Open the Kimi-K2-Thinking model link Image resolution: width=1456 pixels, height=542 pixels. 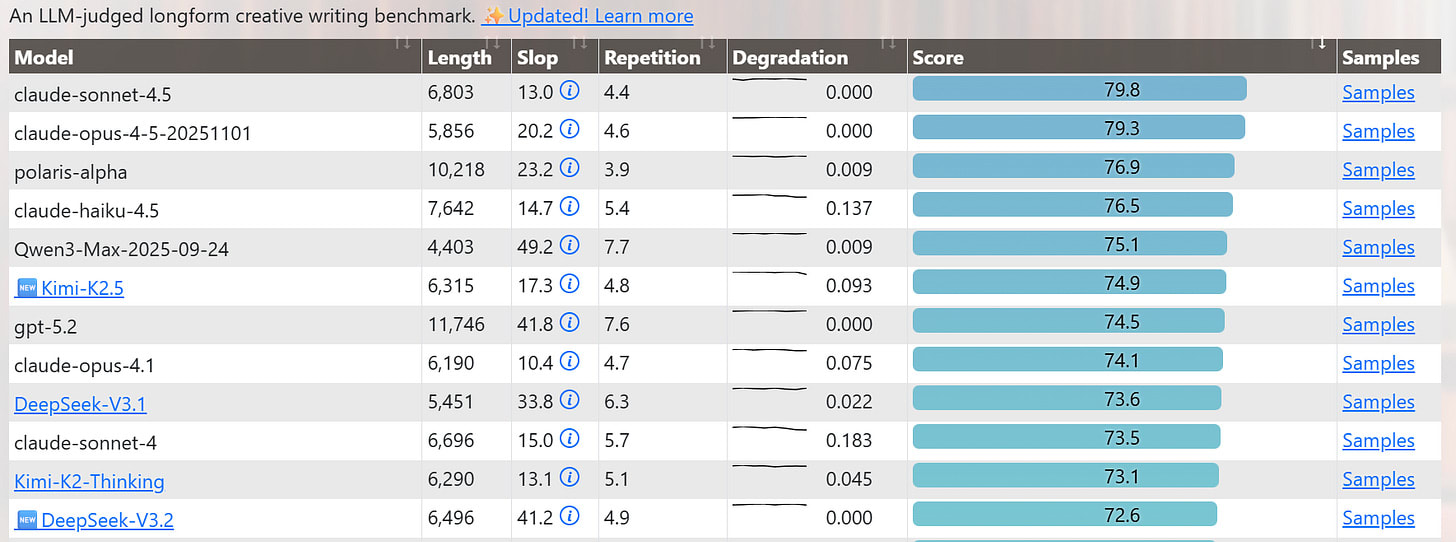(89, 481)
